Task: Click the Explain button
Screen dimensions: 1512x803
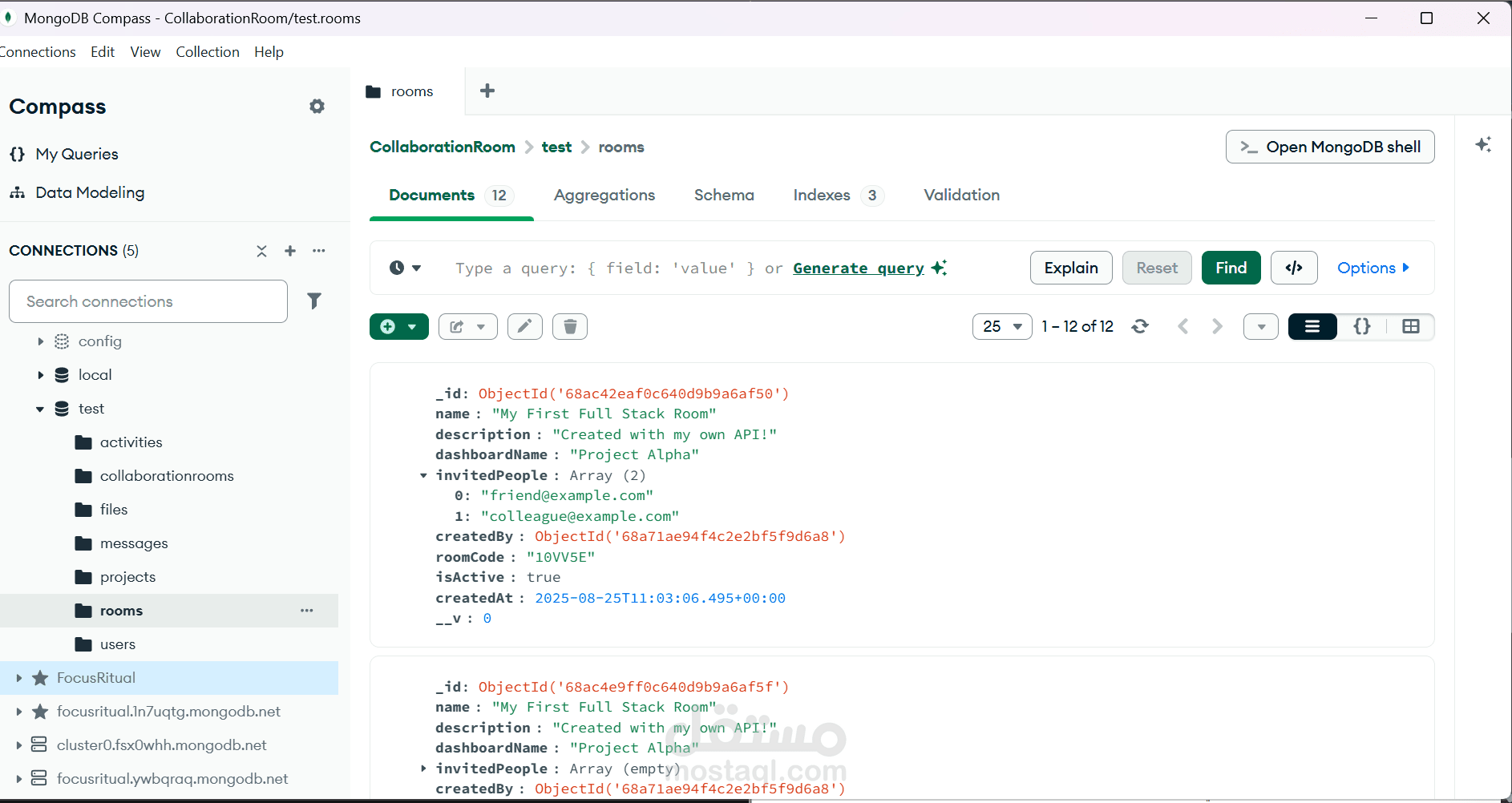Action: point(1071,268)
